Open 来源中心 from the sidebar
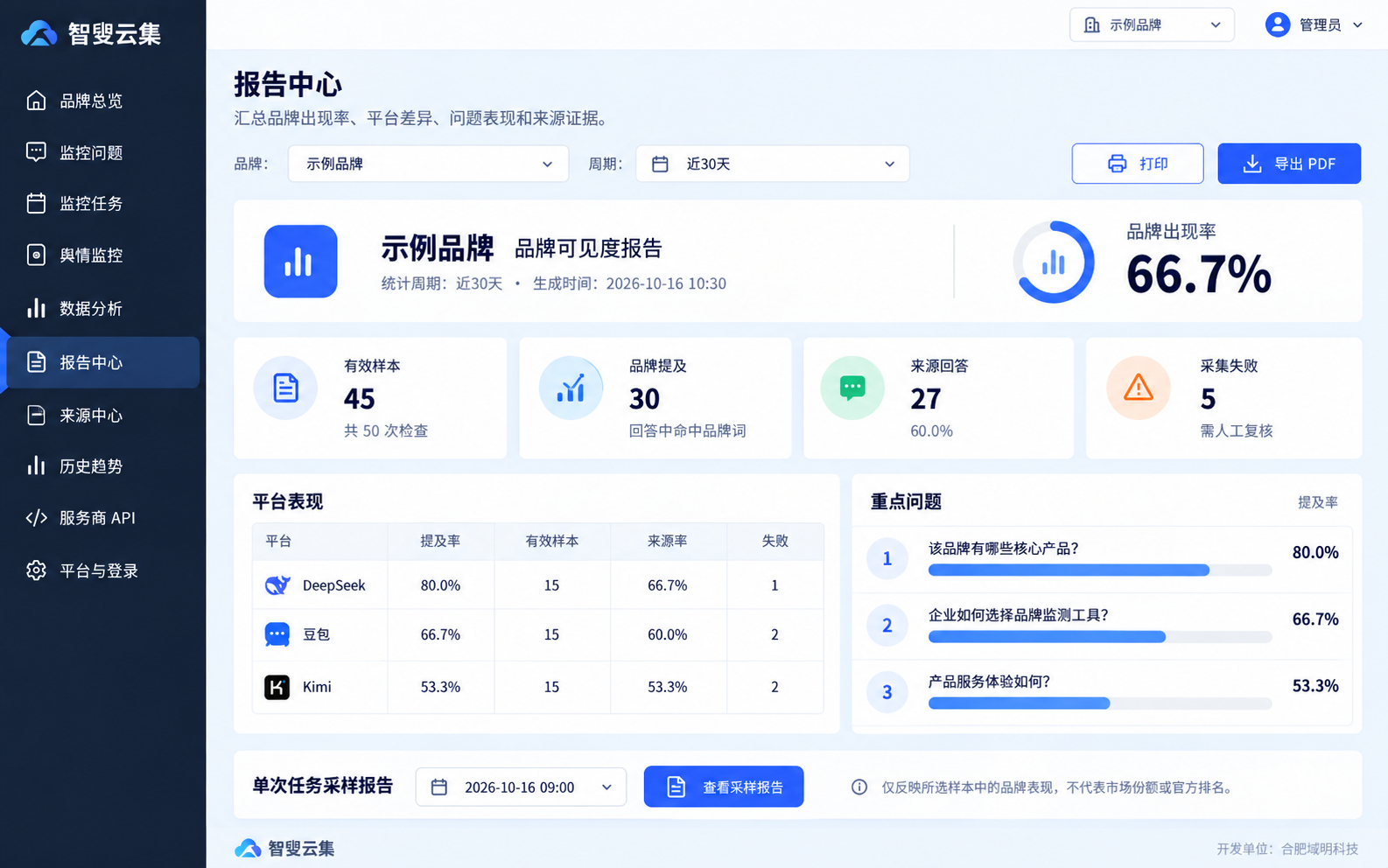1388x868 pixels. [103, 415]
